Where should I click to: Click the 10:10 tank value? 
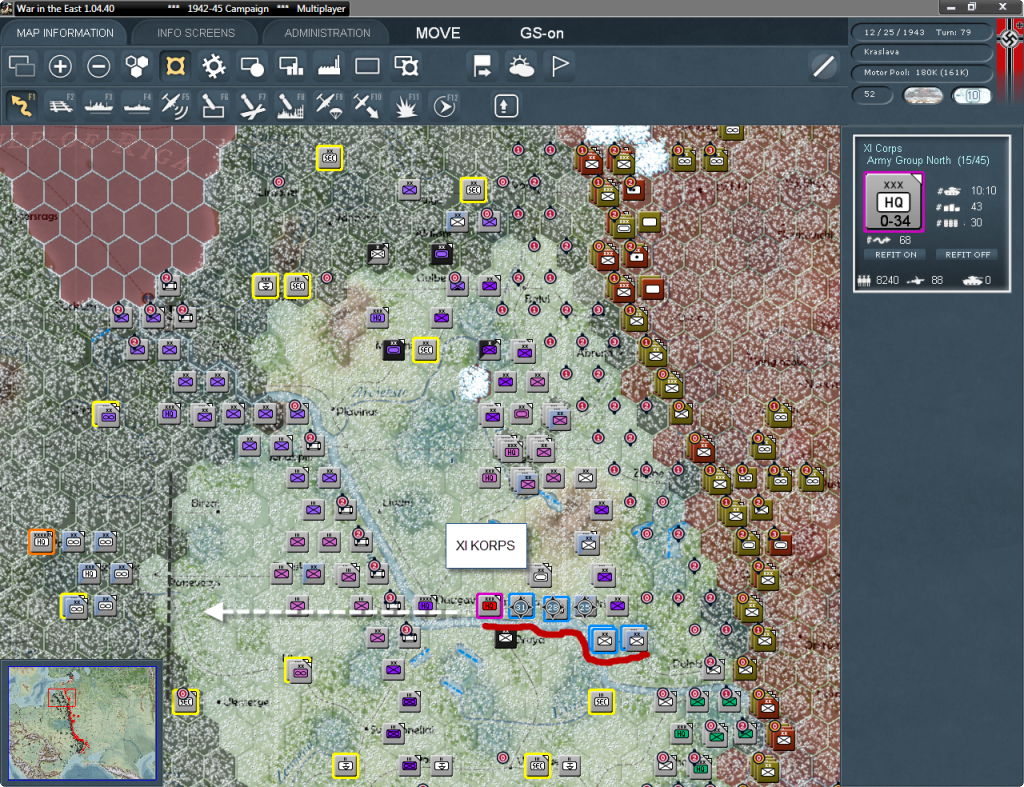tap(983, 191)
